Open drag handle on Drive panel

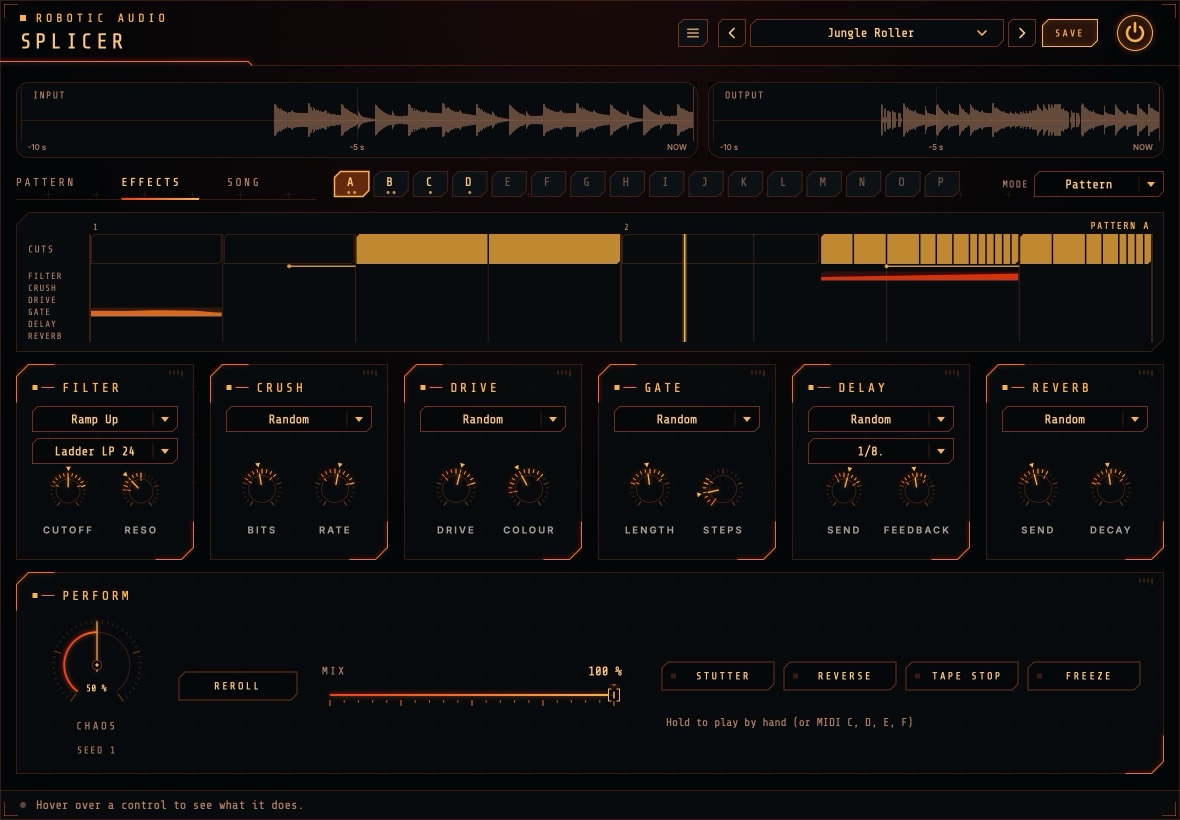[x=564, y=372]
